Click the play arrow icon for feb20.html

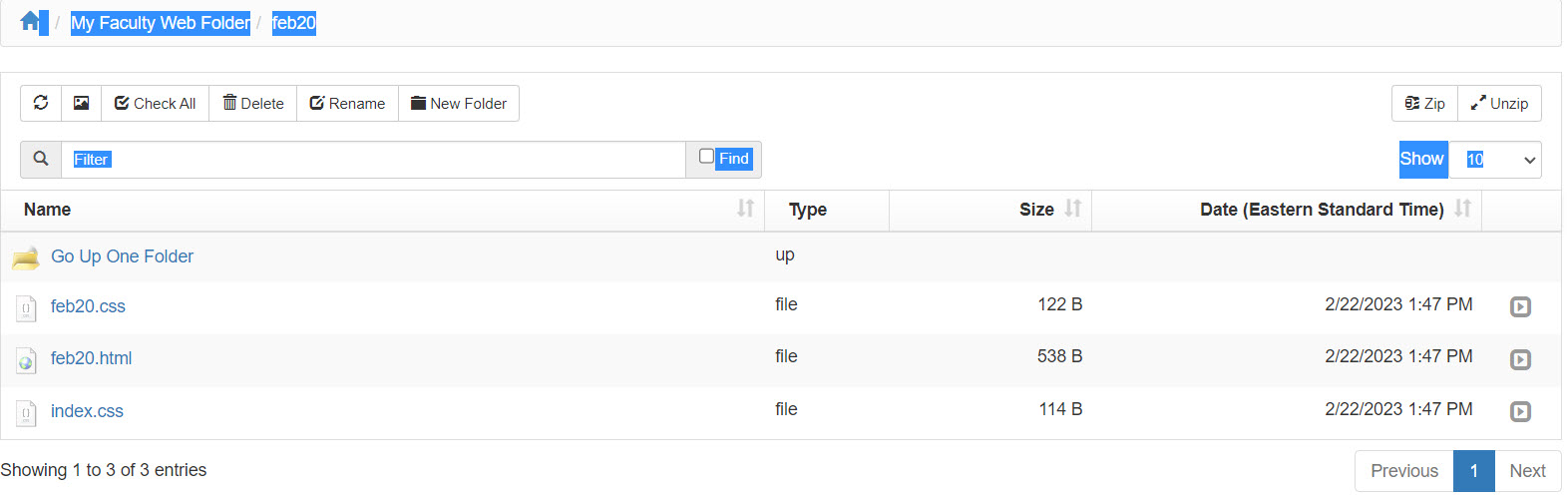[x=1520, y=359]
